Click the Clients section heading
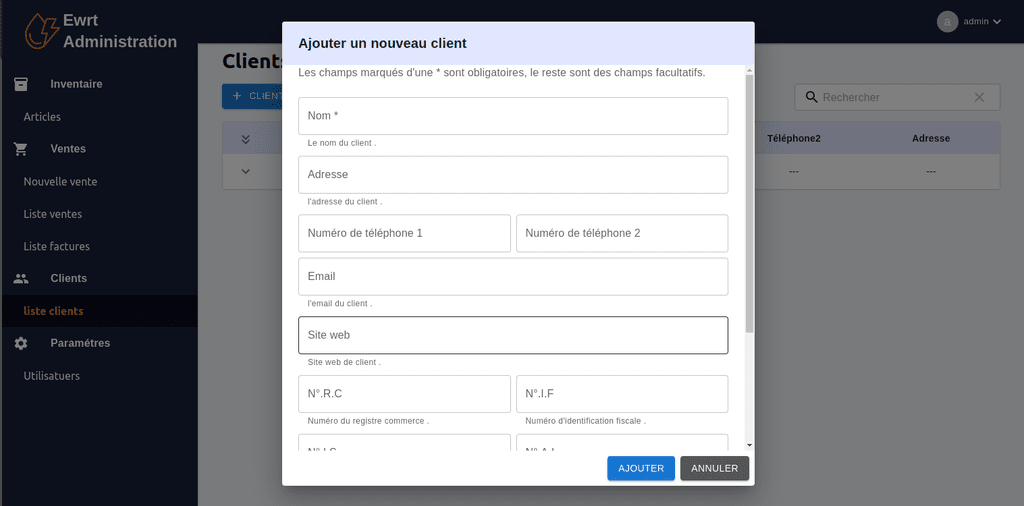This screenshot has height=506, width=1024. tap(69, 278)
